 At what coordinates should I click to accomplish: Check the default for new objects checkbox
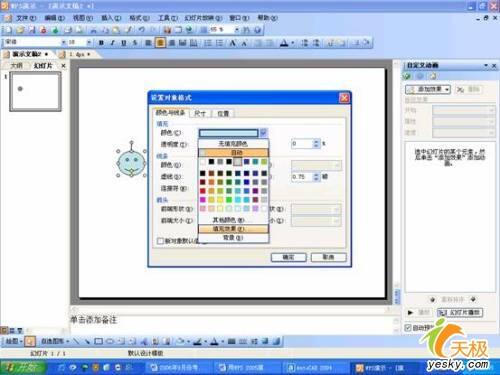tap(160, 241)
